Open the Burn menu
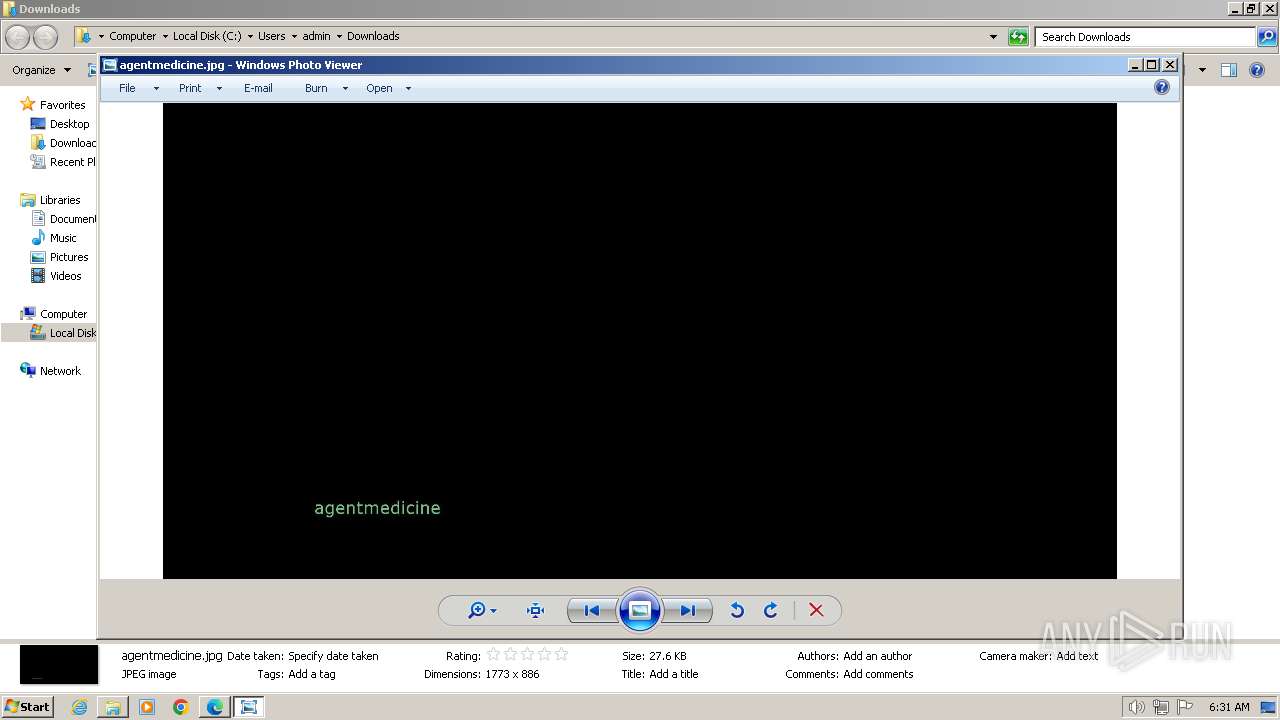This screenshot has height=720, width=1280. [316, 88]
